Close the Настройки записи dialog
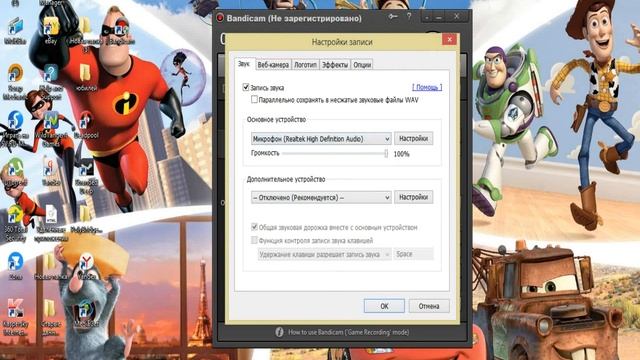The width and height of the screenshot is (640, 360). (449, 39)
